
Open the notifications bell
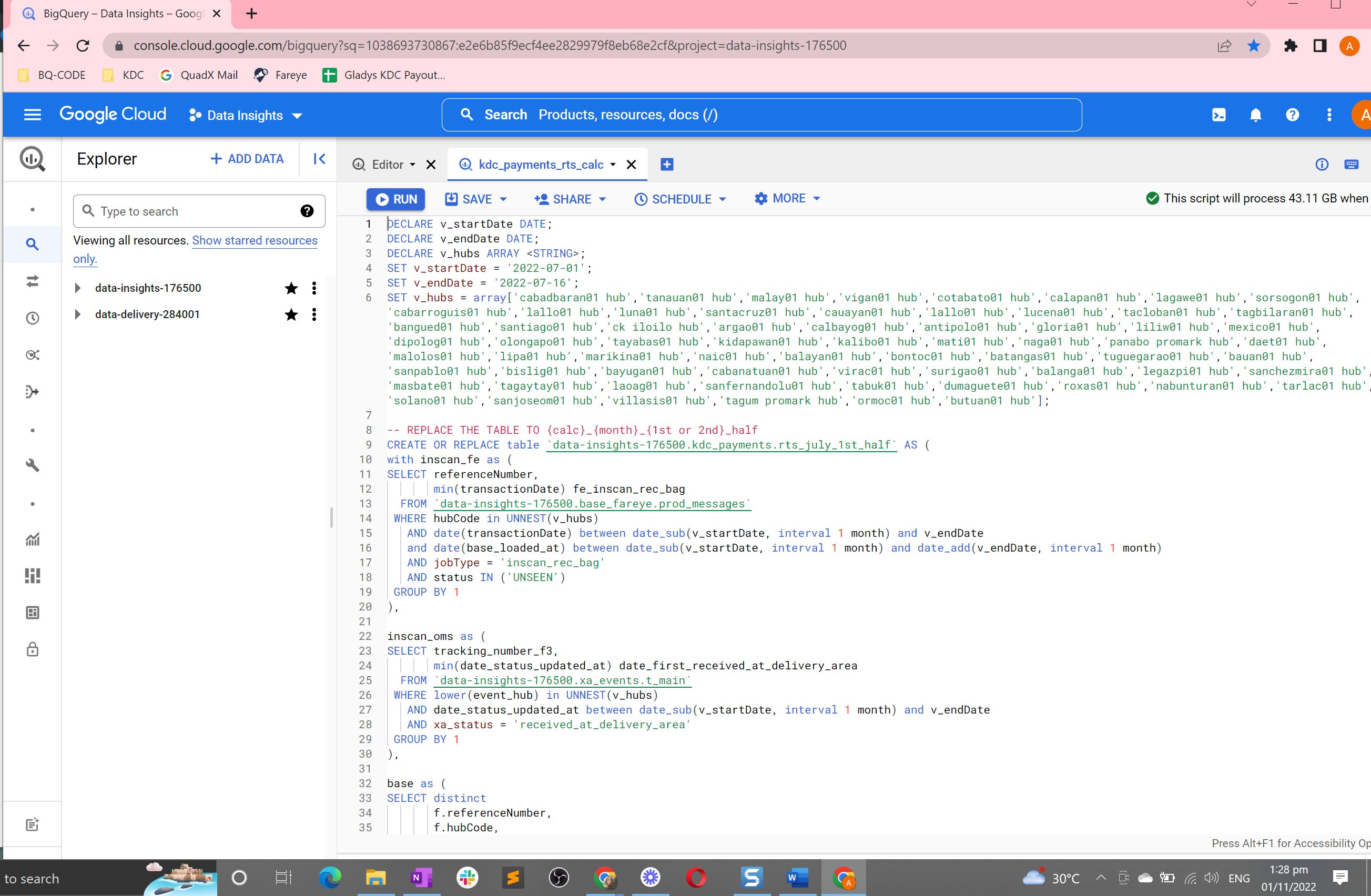click(x=1256, y=115)
